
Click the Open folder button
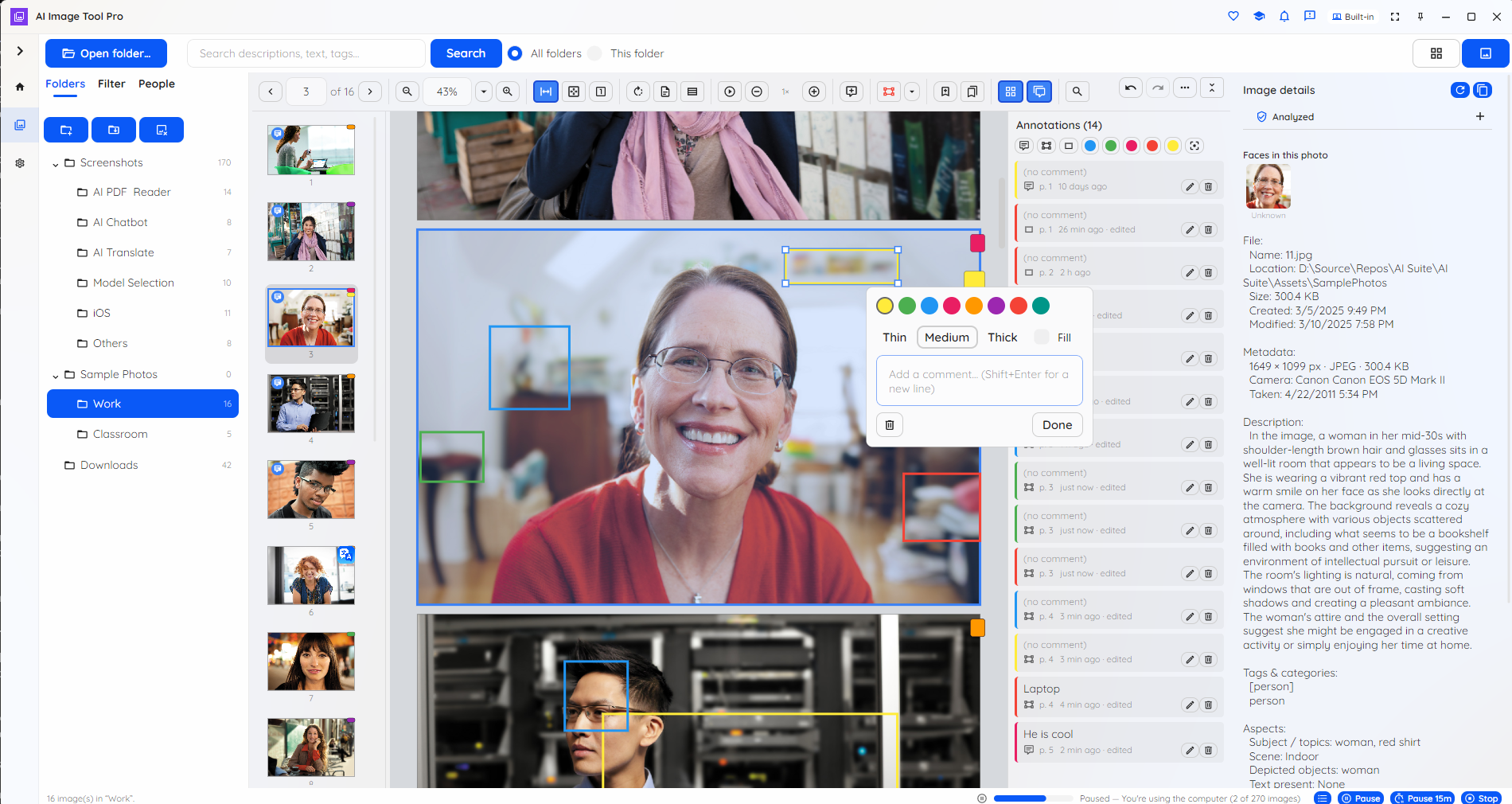(106, 53)
